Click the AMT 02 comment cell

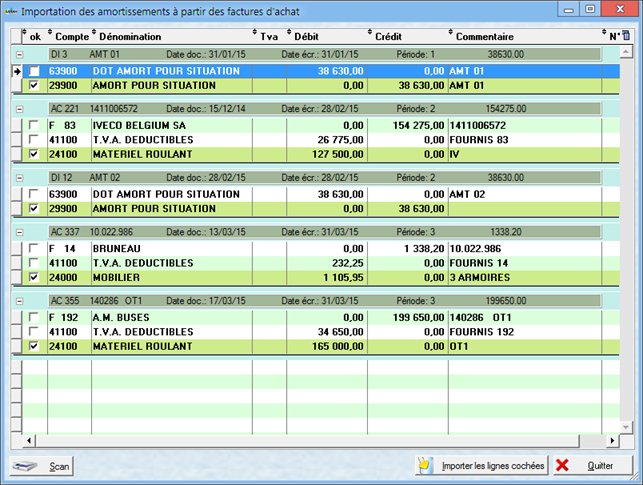(x=525, y=194)
